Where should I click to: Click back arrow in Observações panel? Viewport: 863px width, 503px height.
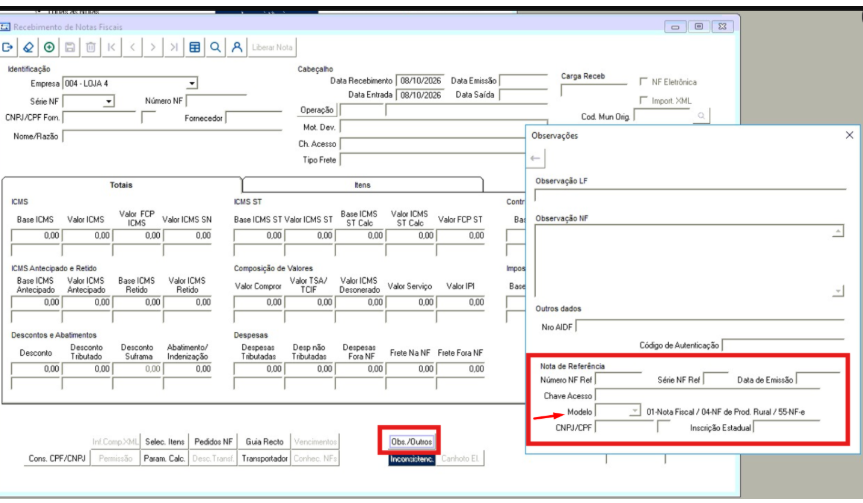tap(536, 158)
